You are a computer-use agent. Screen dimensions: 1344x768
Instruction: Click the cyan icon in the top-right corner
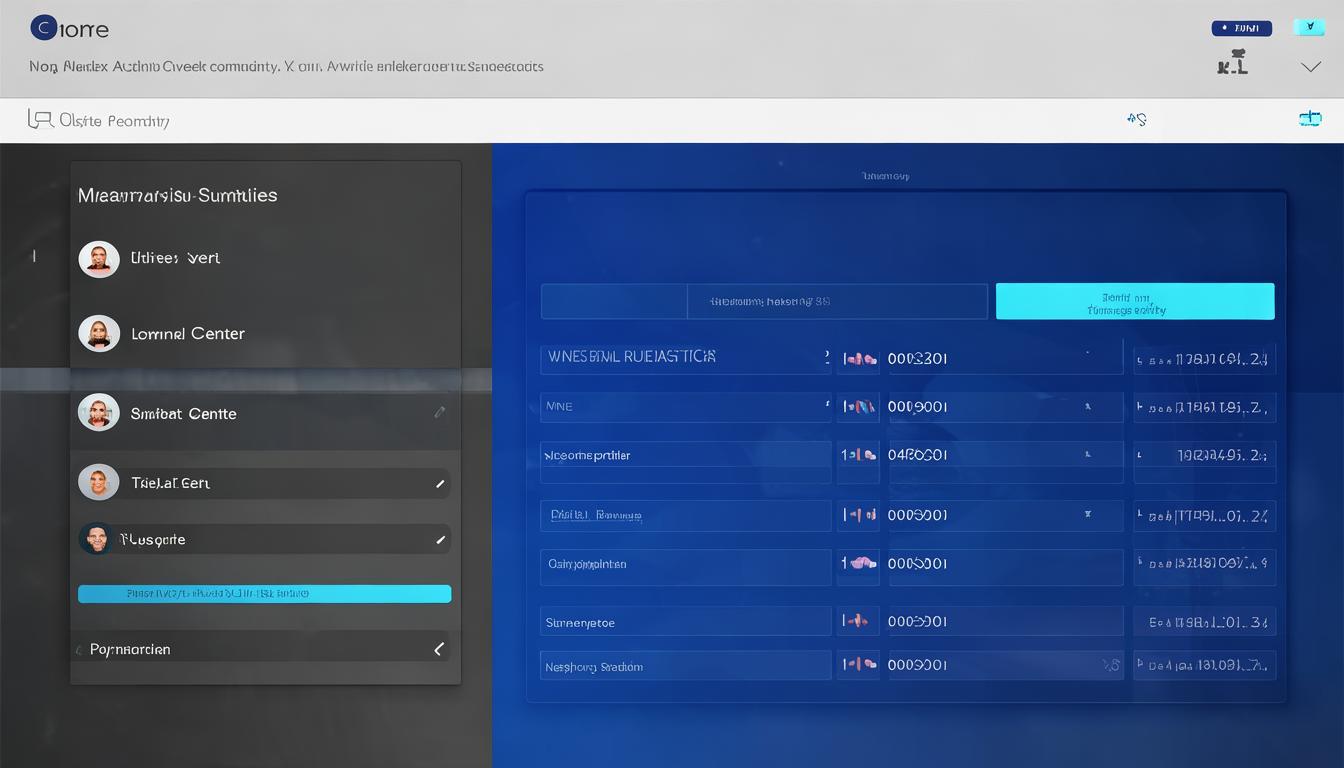click(x=1309, y=28)
